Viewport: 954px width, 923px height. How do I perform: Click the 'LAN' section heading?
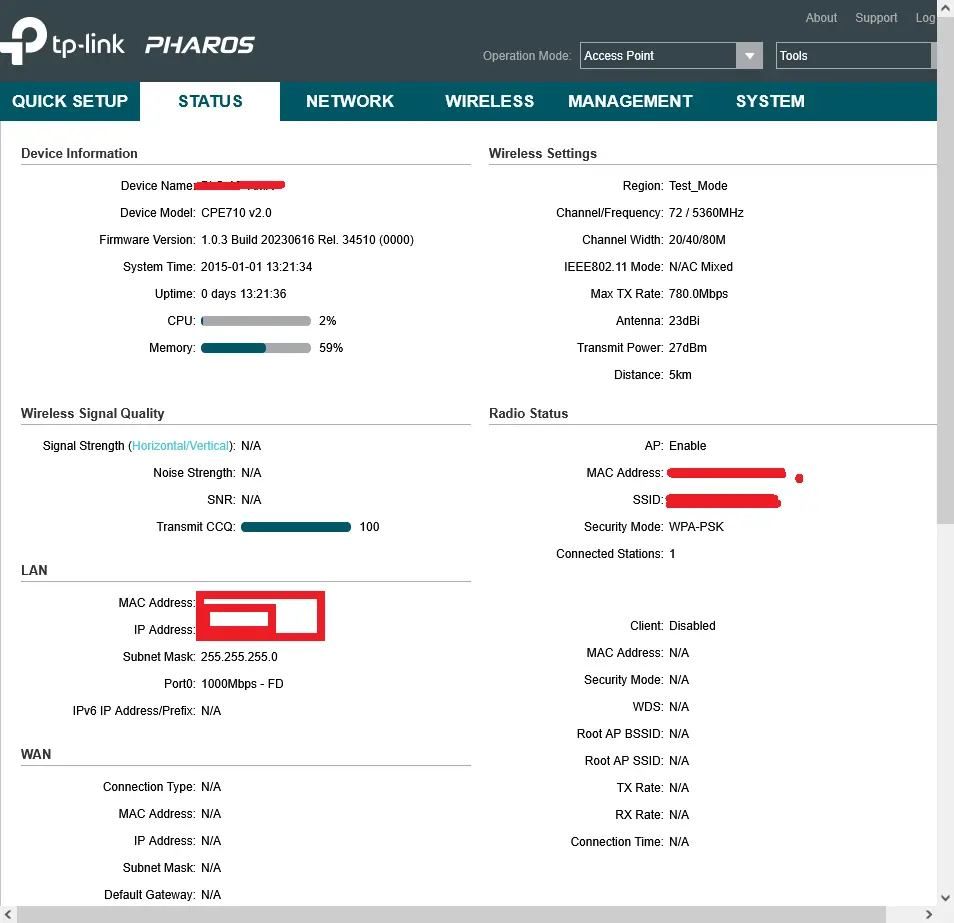(34, 570)
